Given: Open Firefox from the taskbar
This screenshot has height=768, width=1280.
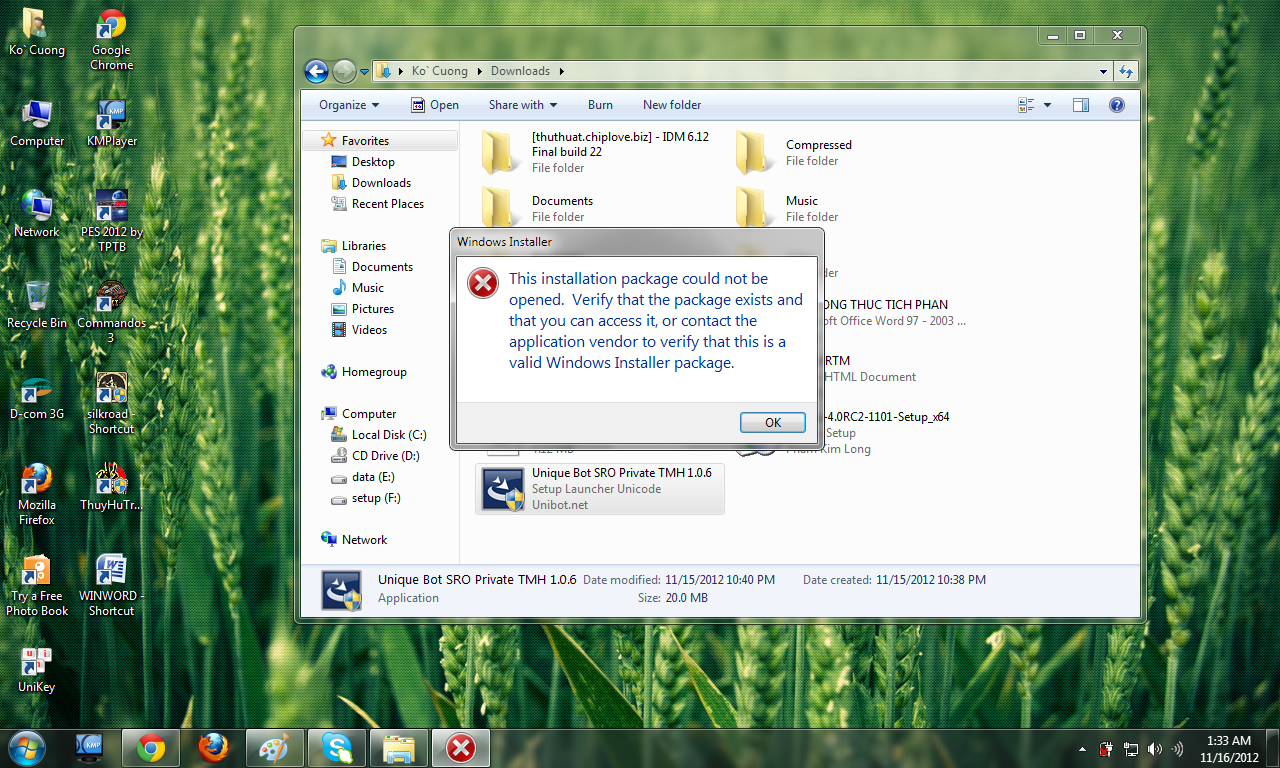Looking at the screenshot, I should pos(213,748).
